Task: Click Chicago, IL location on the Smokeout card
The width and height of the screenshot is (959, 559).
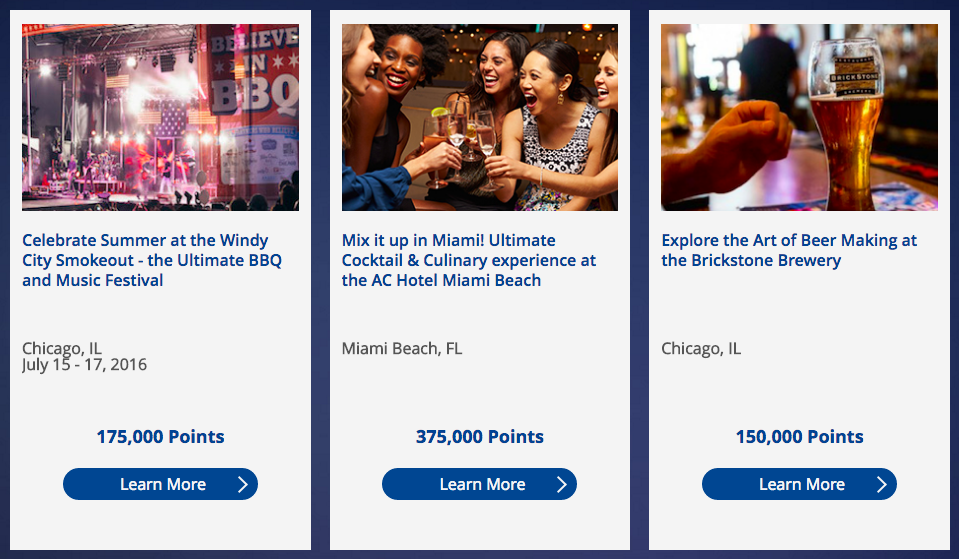Action: coord(62,348)
